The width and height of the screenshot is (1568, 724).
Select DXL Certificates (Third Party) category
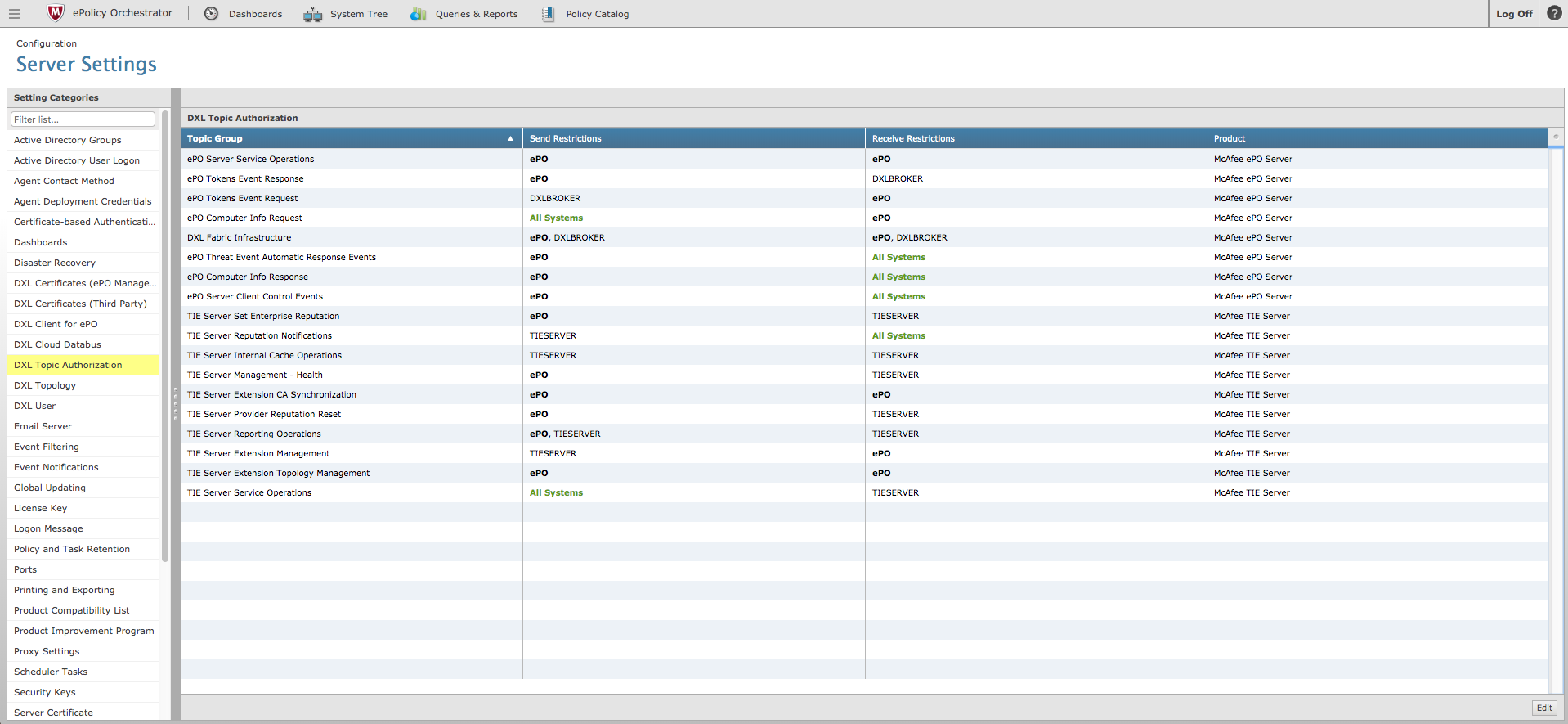click(x=83, y=304)
